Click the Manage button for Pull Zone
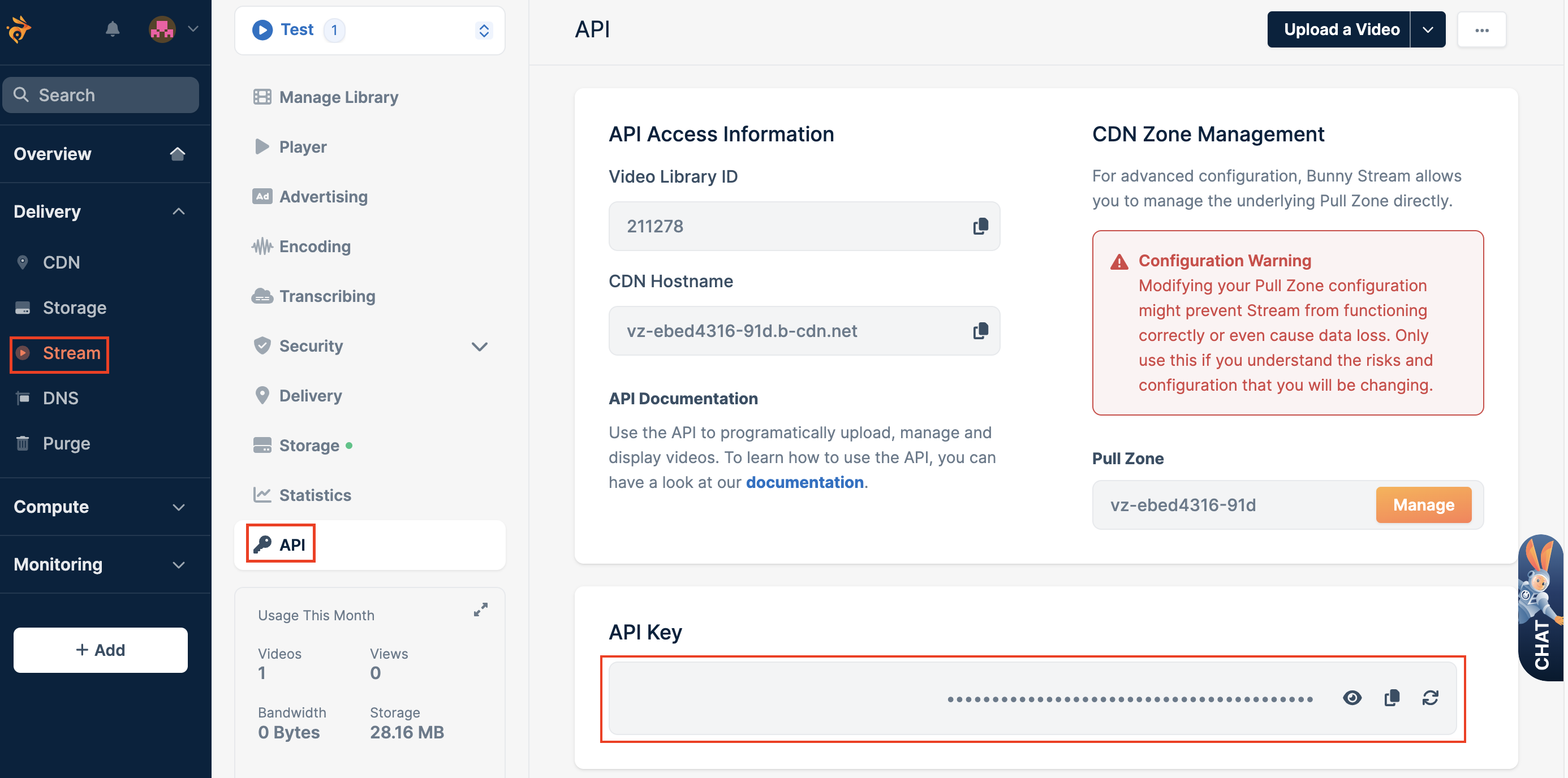1568x778 pixels. (1423, 504)
